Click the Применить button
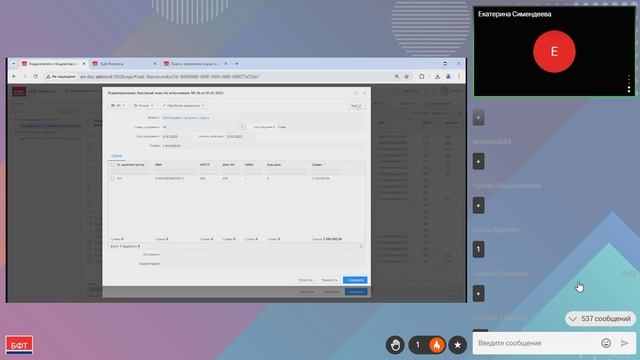Screen dimensions: 640x360 point(329,280)
